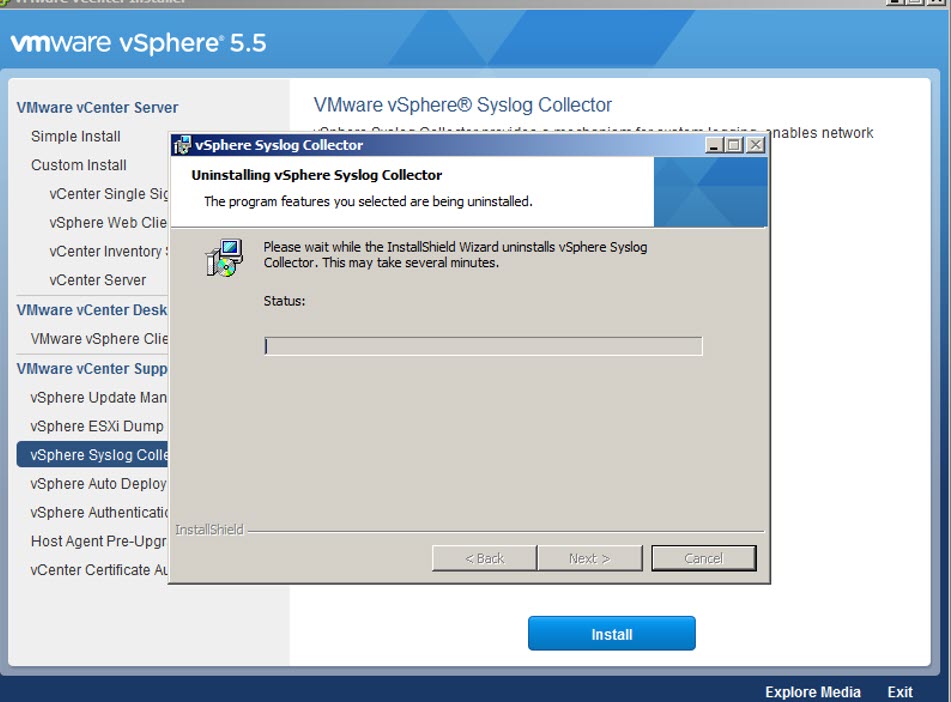Click the Exit link at bottom
The image size is (951, 702).
click(x=899, y=692)
